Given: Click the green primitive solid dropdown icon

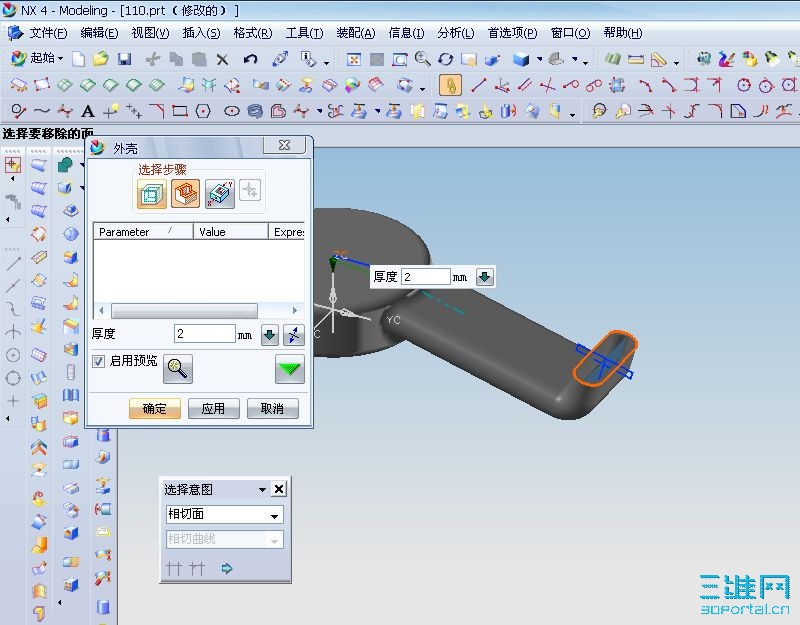Looking at the screenshot, I should 65,165.
